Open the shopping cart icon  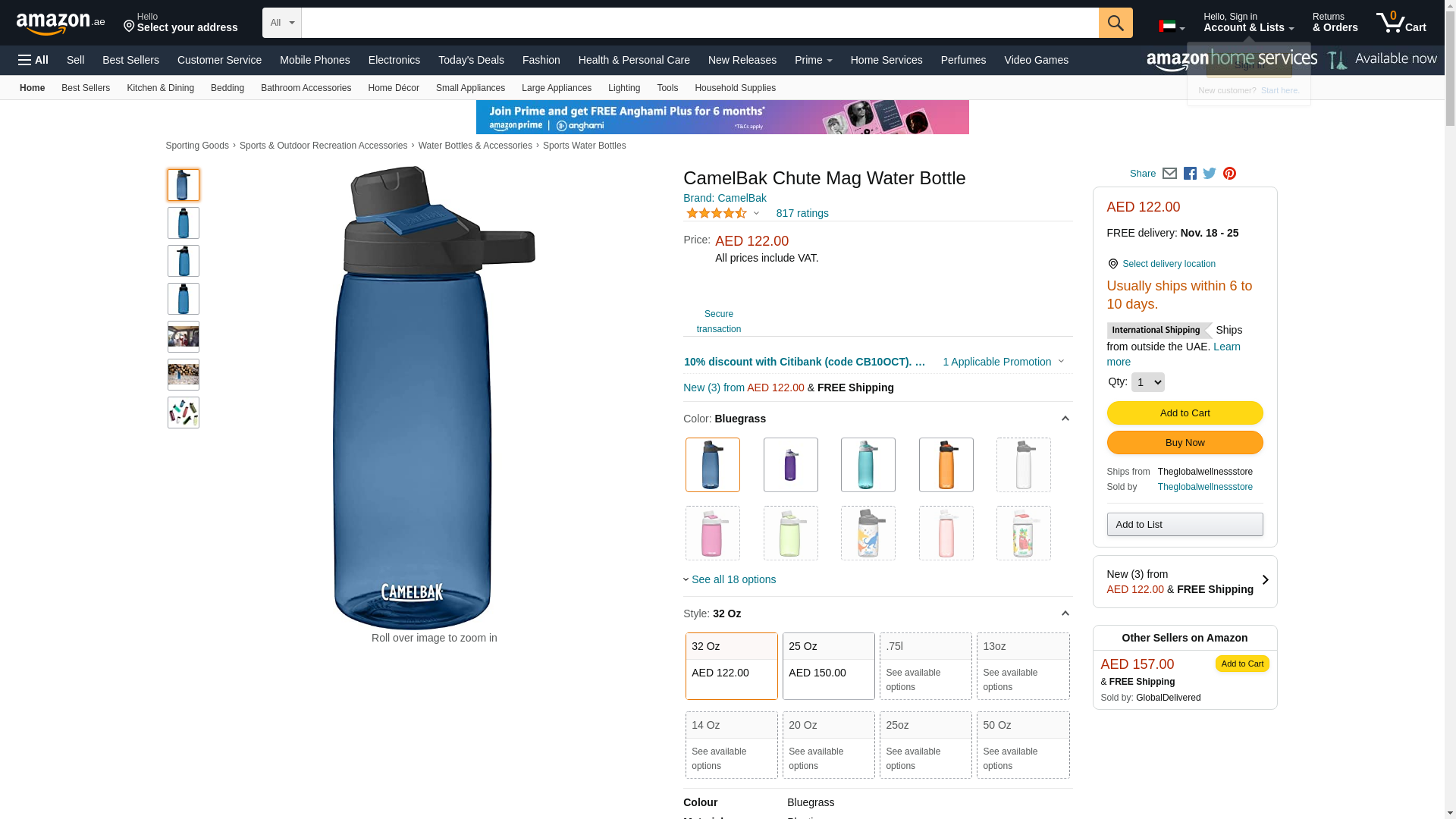1401,23
